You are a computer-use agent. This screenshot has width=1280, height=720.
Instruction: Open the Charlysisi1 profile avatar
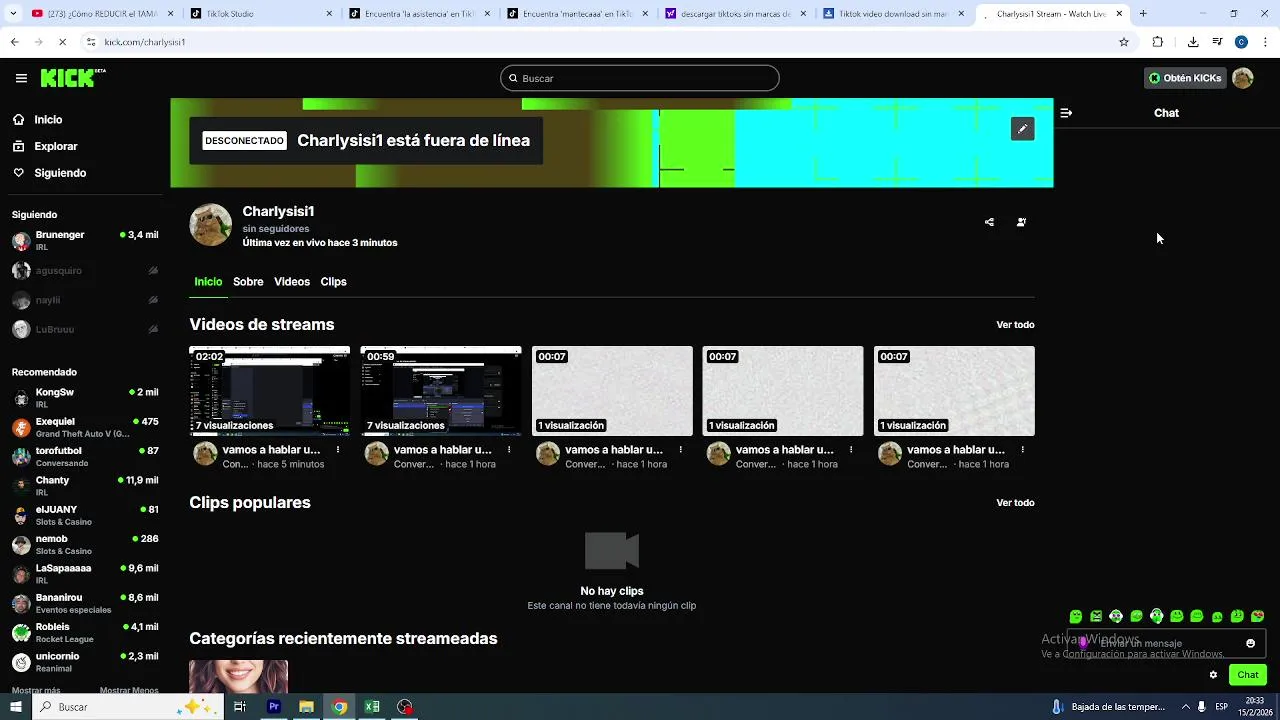coord(210,225)
